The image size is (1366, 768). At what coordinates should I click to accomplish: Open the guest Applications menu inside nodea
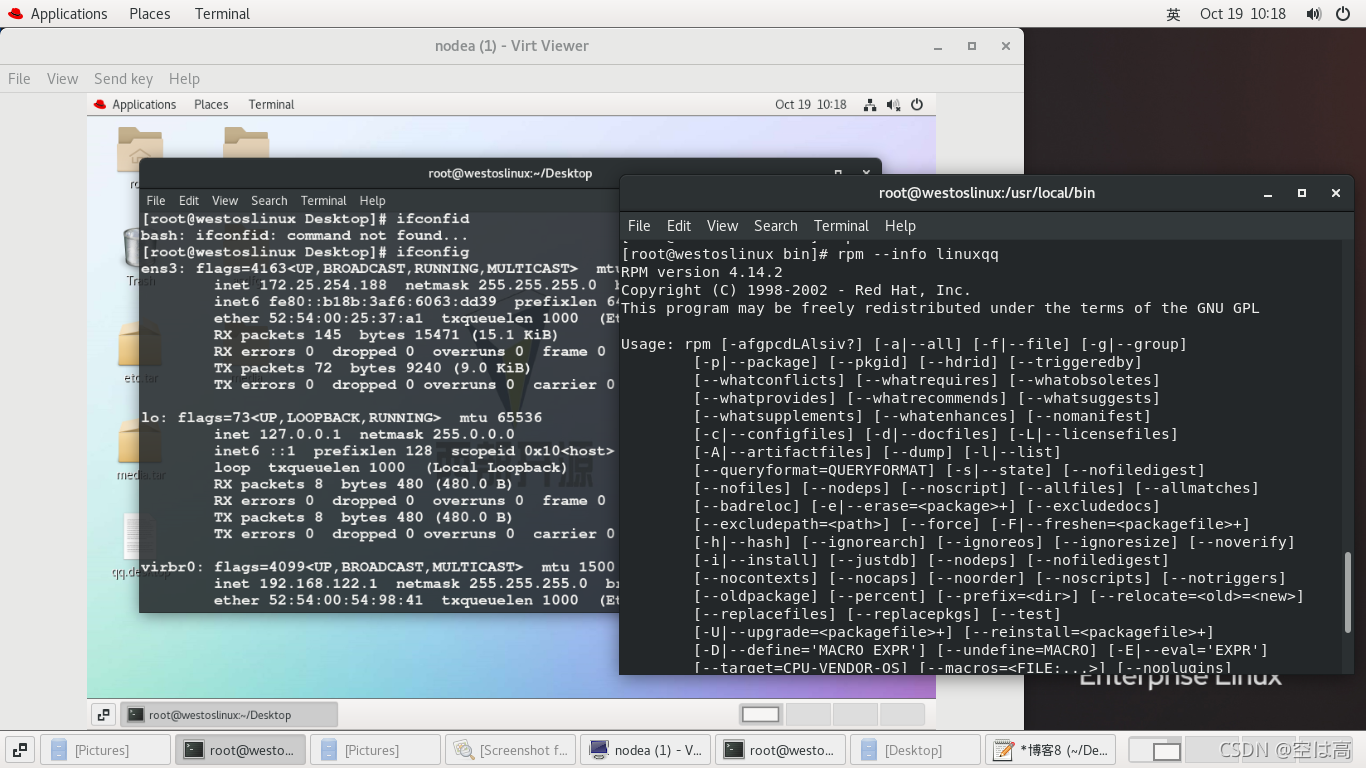(x=135, y=104)
